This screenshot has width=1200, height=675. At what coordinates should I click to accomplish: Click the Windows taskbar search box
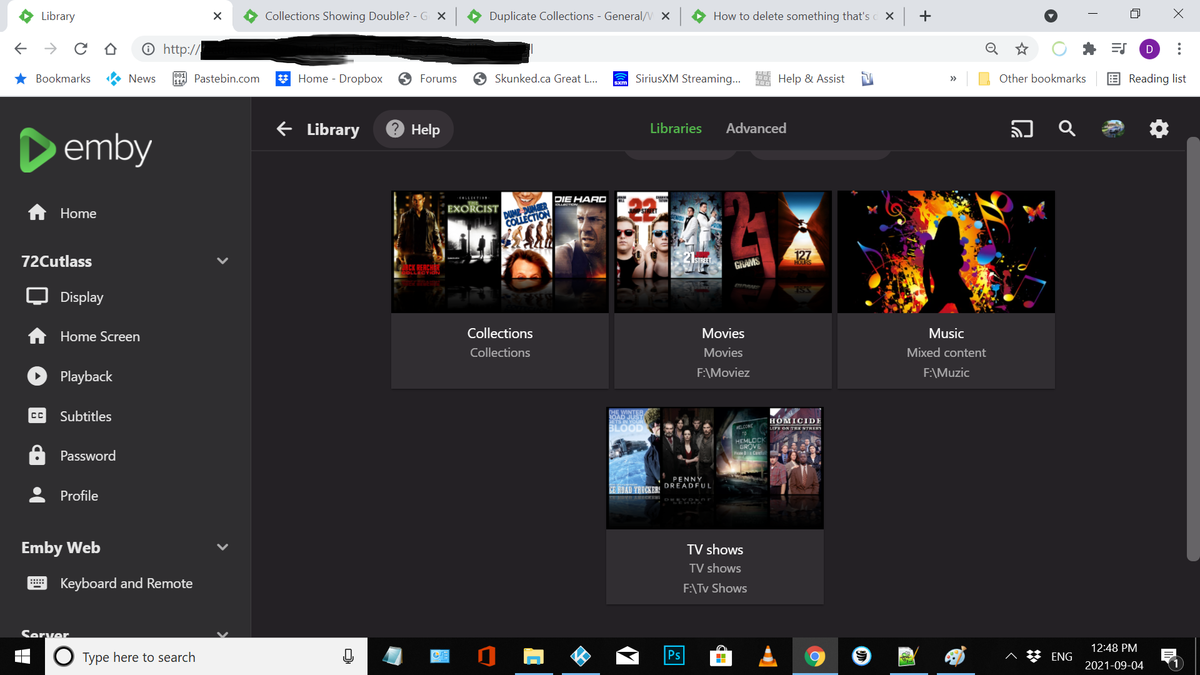tap(205, 657)
